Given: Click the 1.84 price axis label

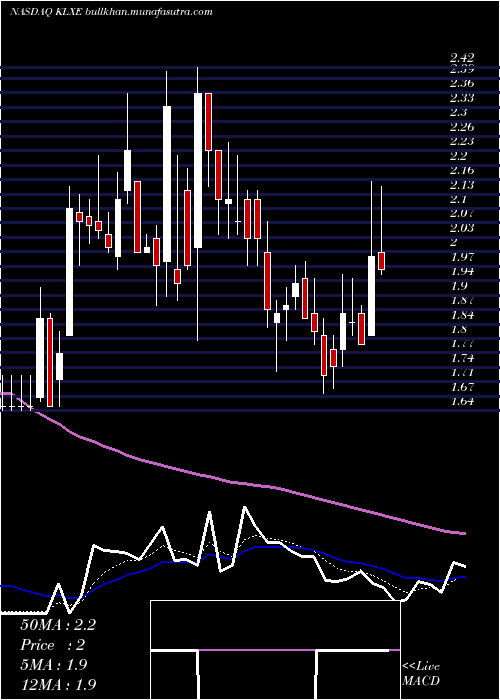Looking at the screenshot, I should [x=462, y=315].
